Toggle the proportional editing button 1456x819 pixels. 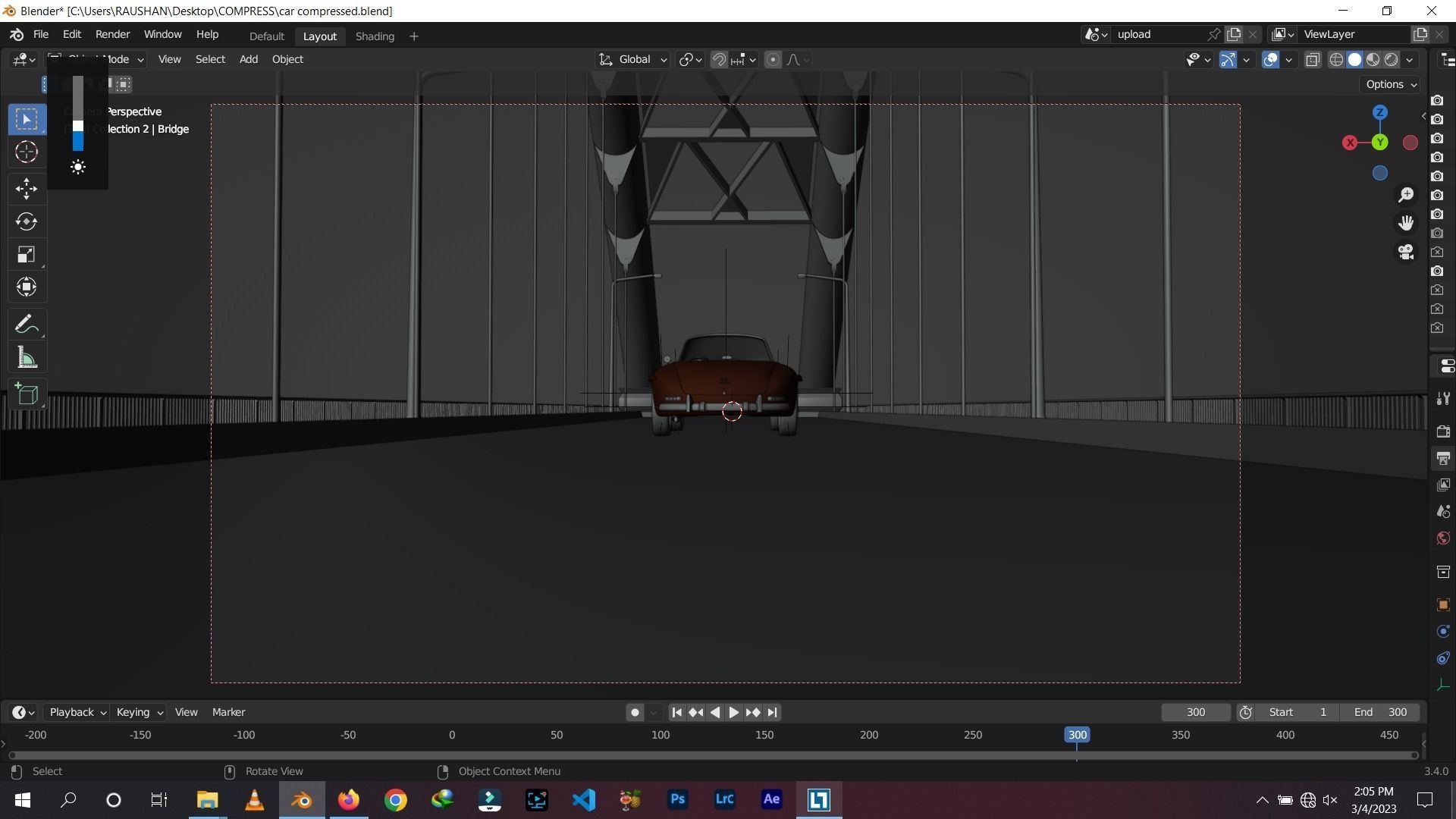[773, 59]
